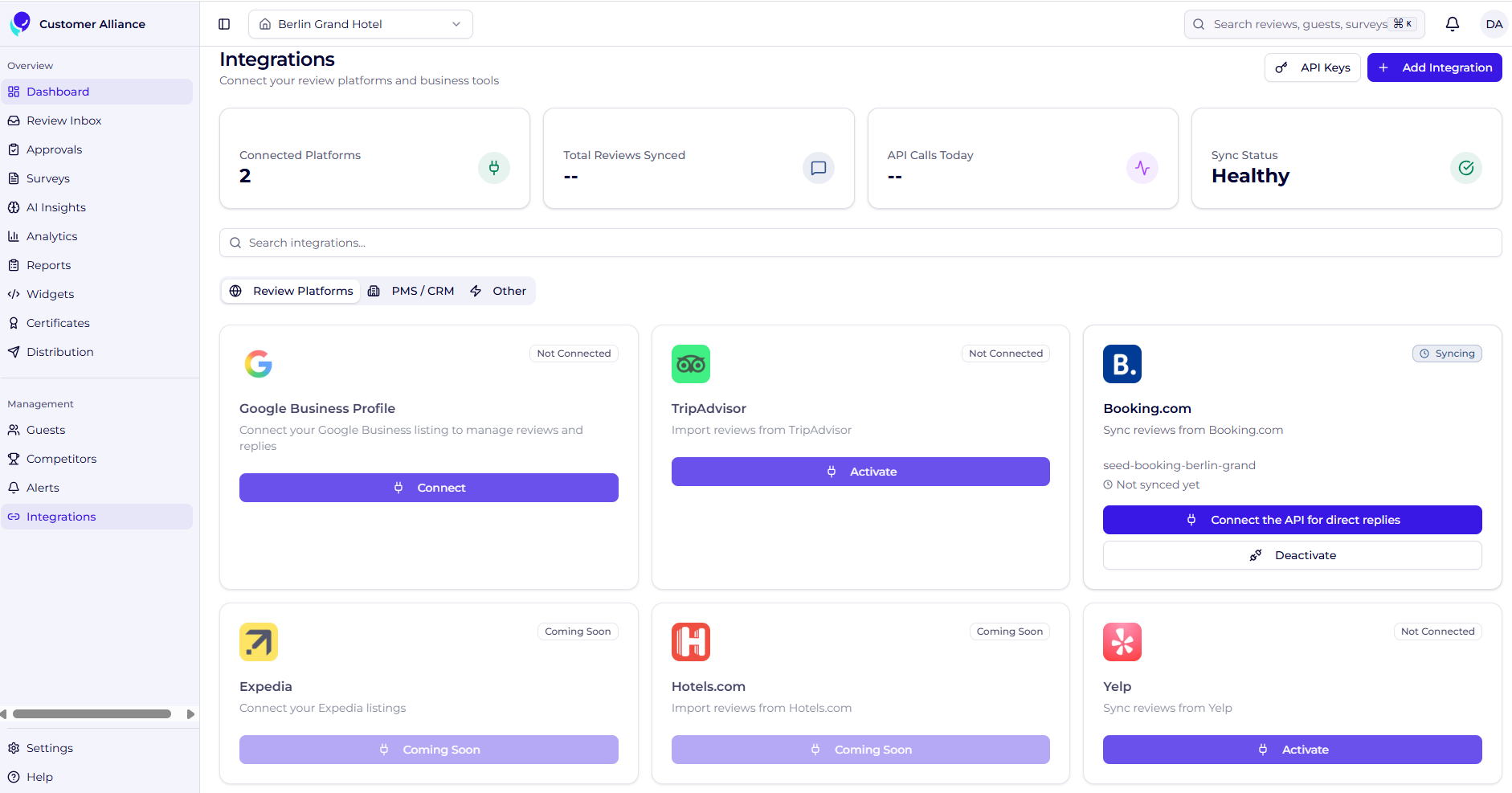Click the Hotels.com Coming Soon button
Screen dimensions: 1512x793
click(x=860, y=750)
